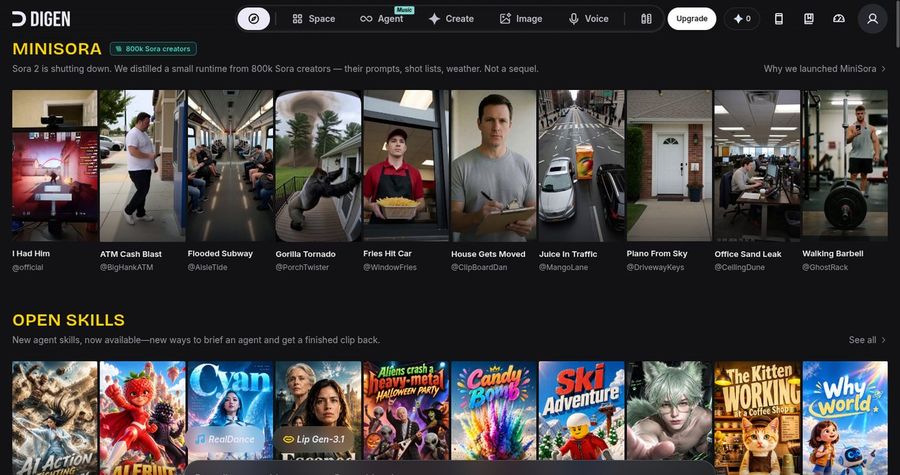Open the sparkle credits counter
This screenshot has height=475, width=900.
742,19
